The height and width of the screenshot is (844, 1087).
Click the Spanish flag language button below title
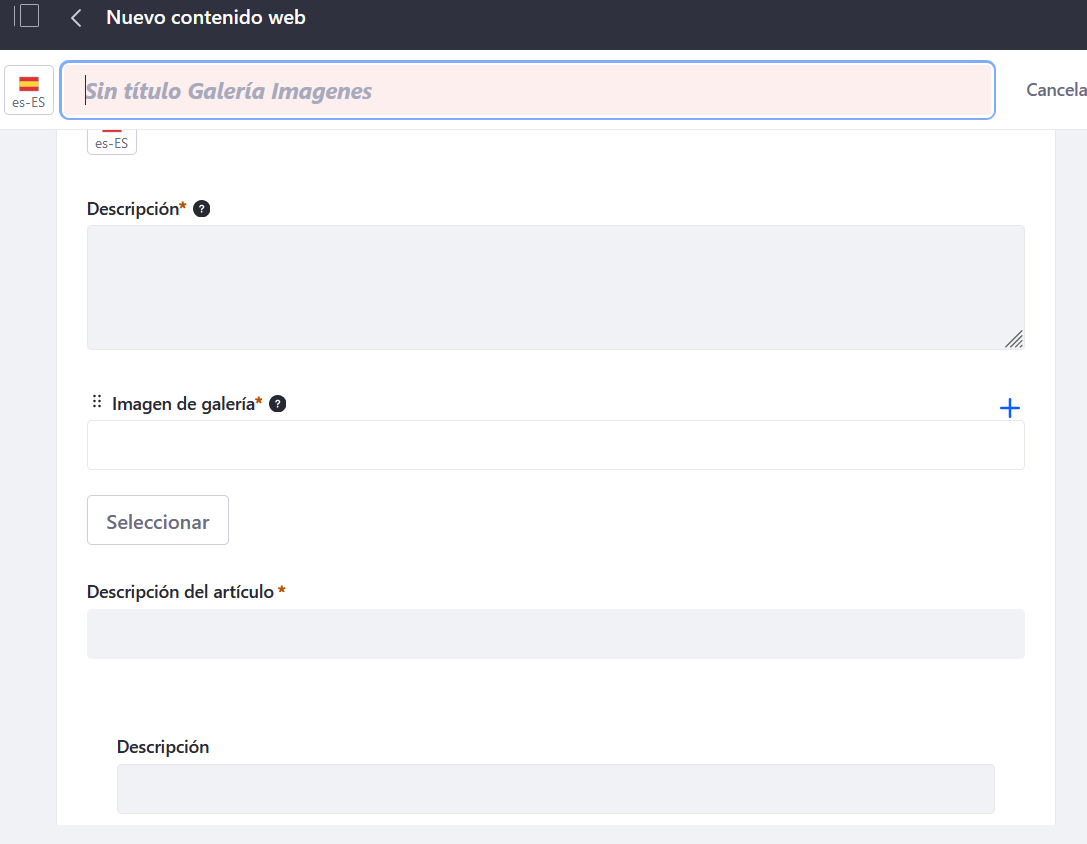tap(112, 142)
